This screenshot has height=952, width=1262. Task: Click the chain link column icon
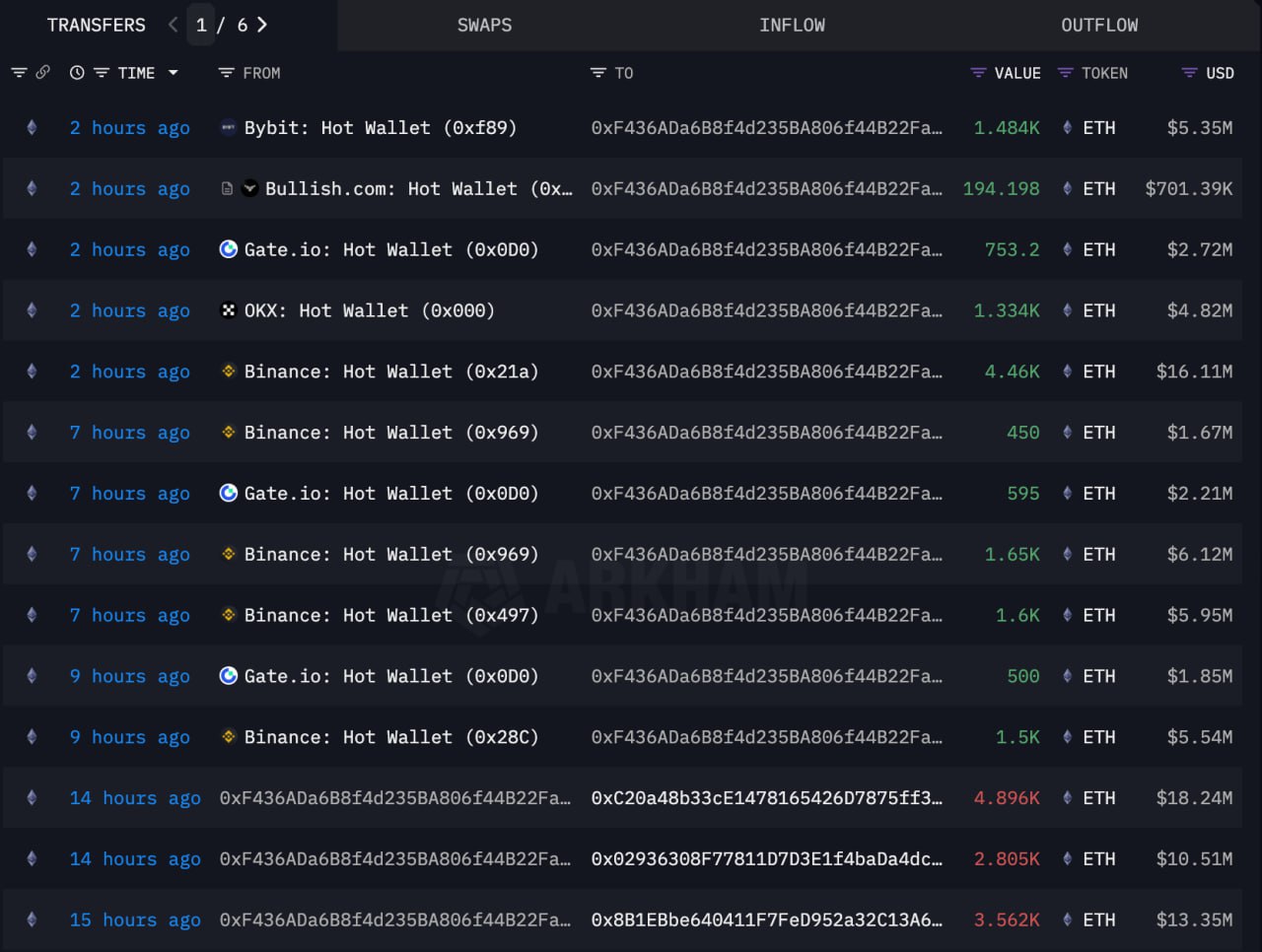[42, 73]
